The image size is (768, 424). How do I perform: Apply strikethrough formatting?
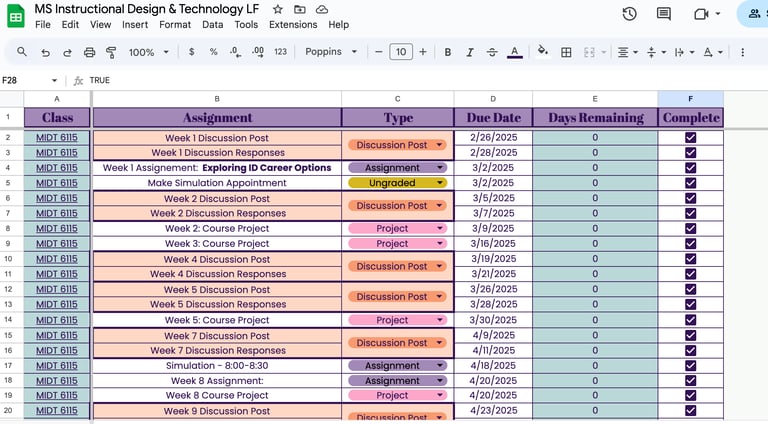pyautogui.click(x=492, y=52)
